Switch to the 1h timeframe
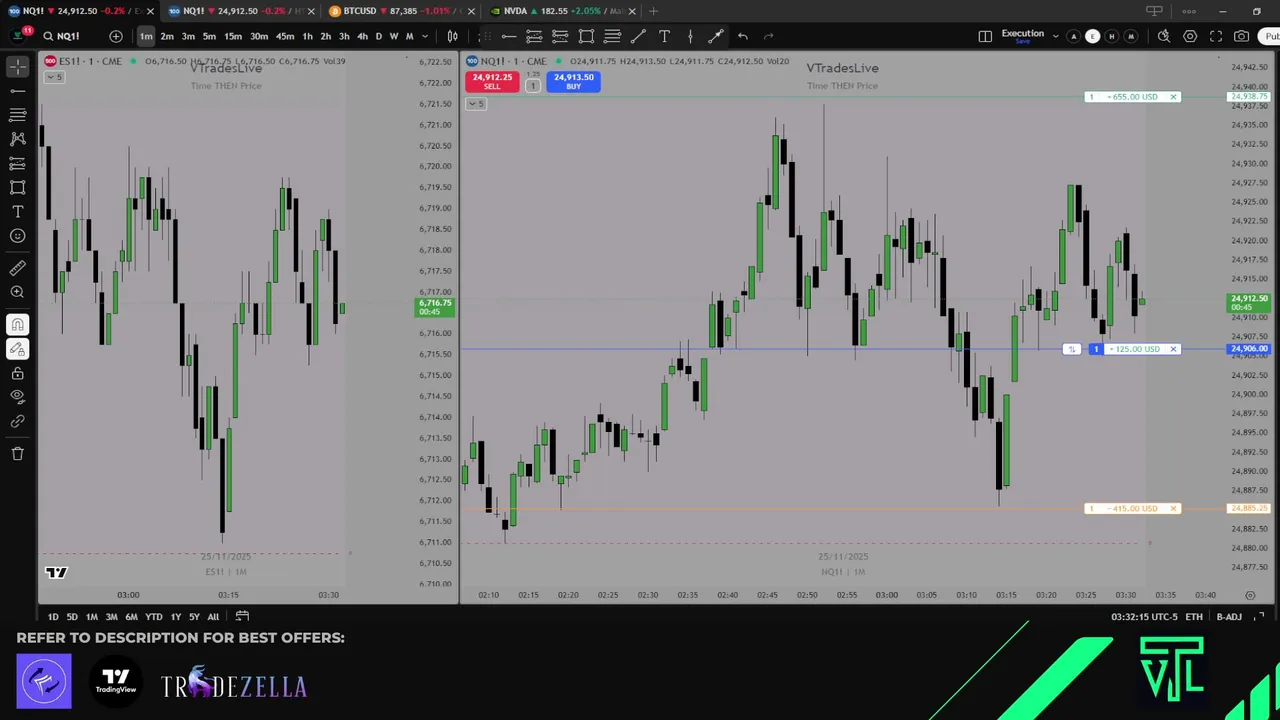This screenshot has height=720, width=1280. (x=307, y=36)
